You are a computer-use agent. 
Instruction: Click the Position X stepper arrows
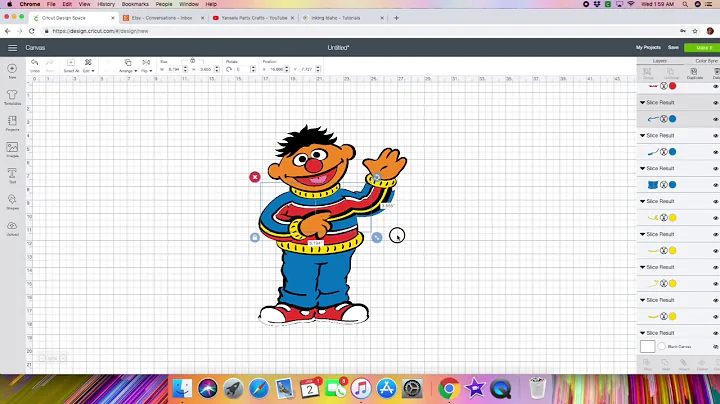287,69
